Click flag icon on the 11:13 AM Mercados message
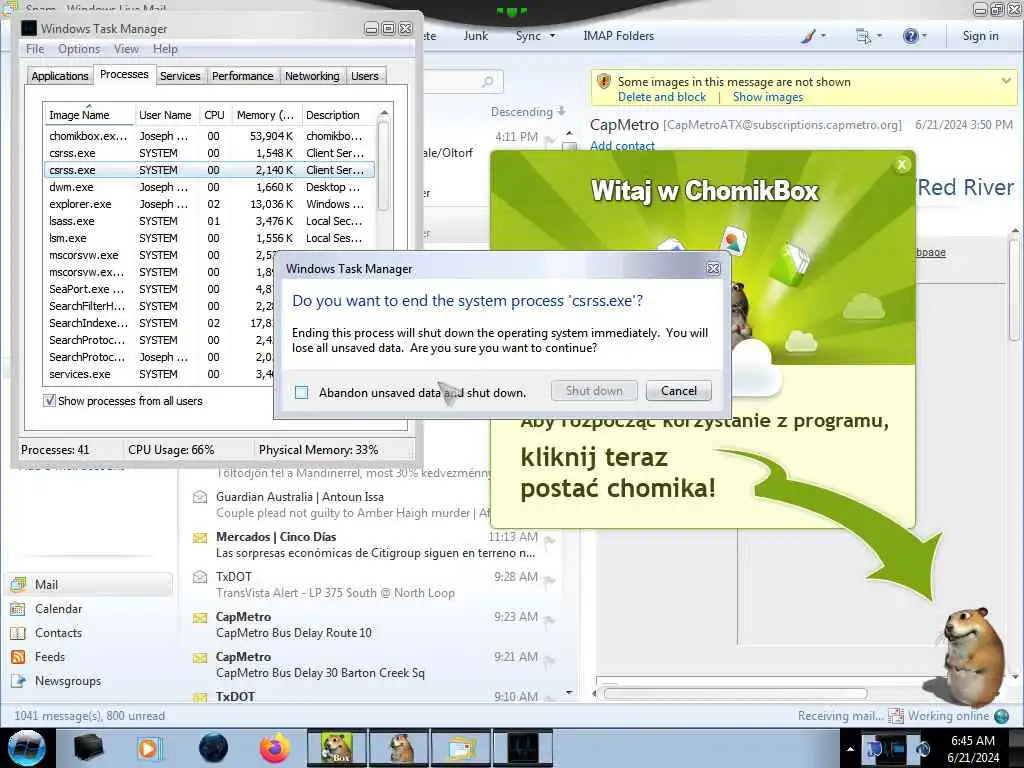 coord(550,541)
